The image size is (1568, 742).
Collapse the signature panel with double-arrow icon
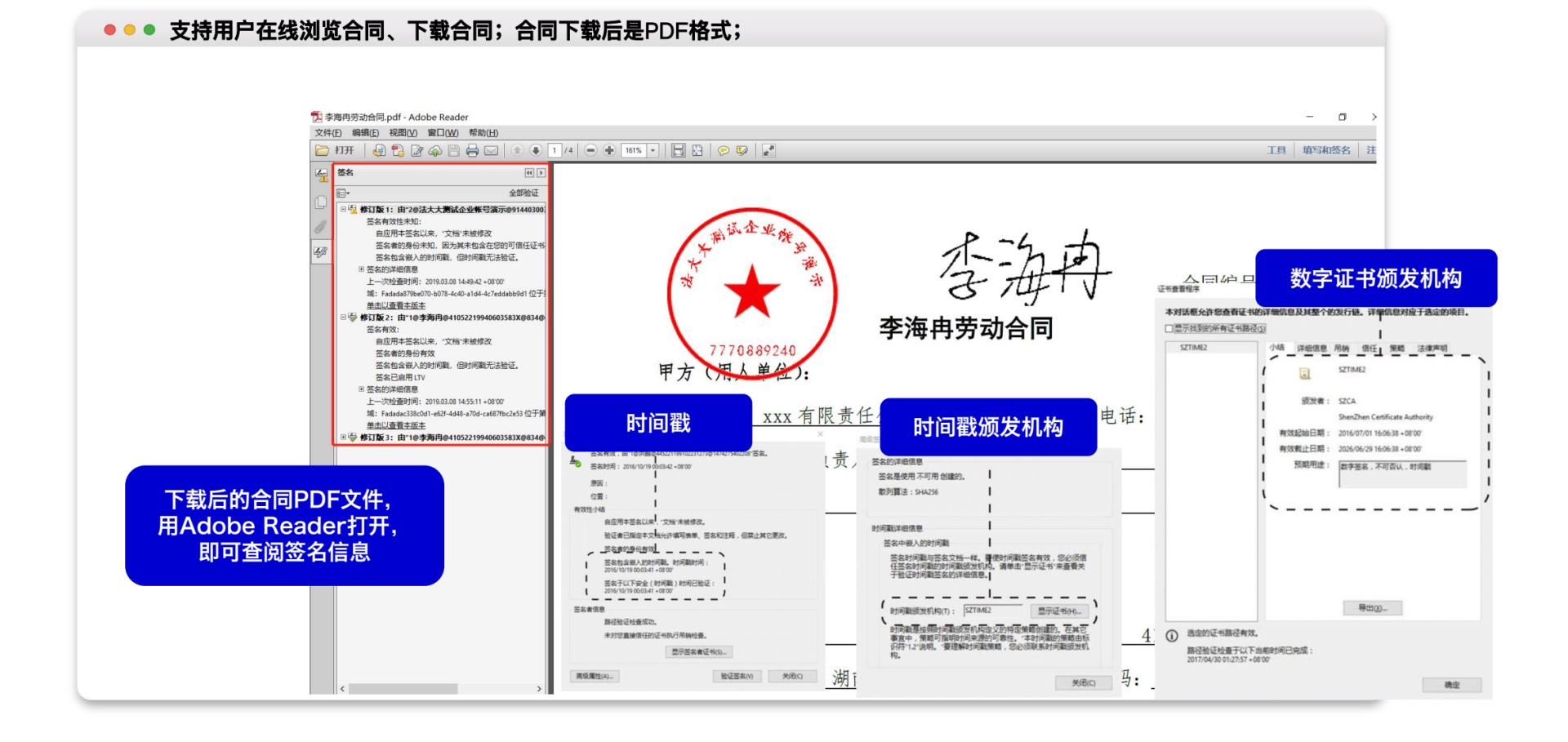tap(529, 173)
